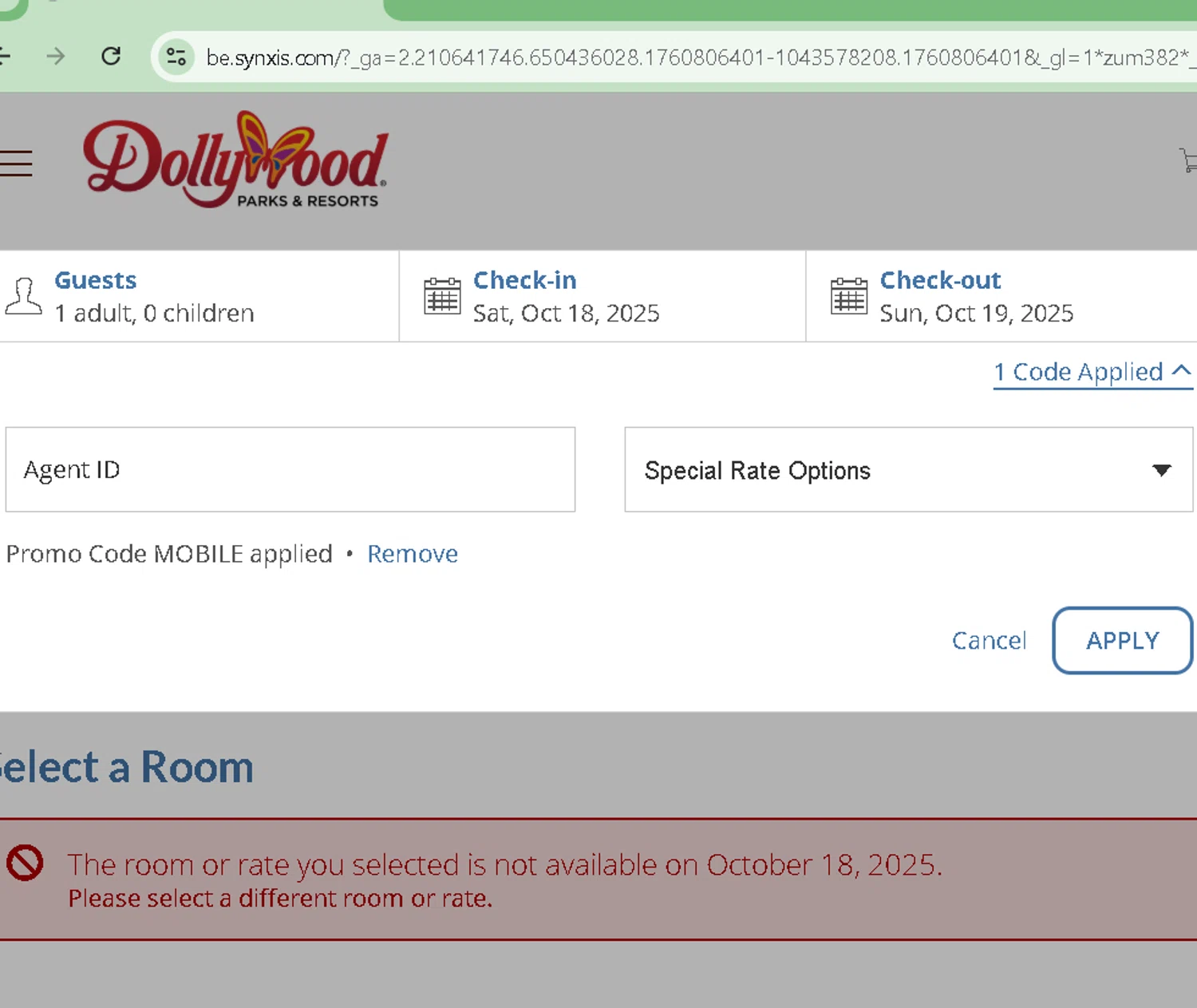Open the Guests selector

199,296
